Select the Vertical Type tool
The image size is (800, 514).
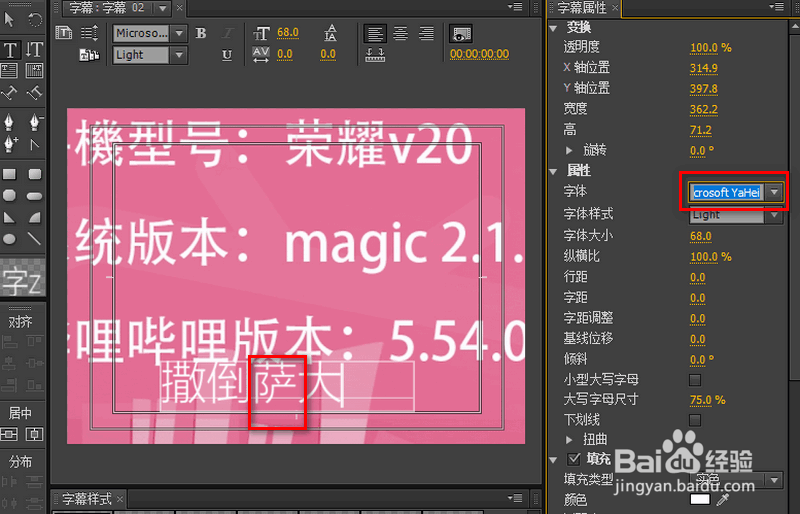click(x=34, y=50)
